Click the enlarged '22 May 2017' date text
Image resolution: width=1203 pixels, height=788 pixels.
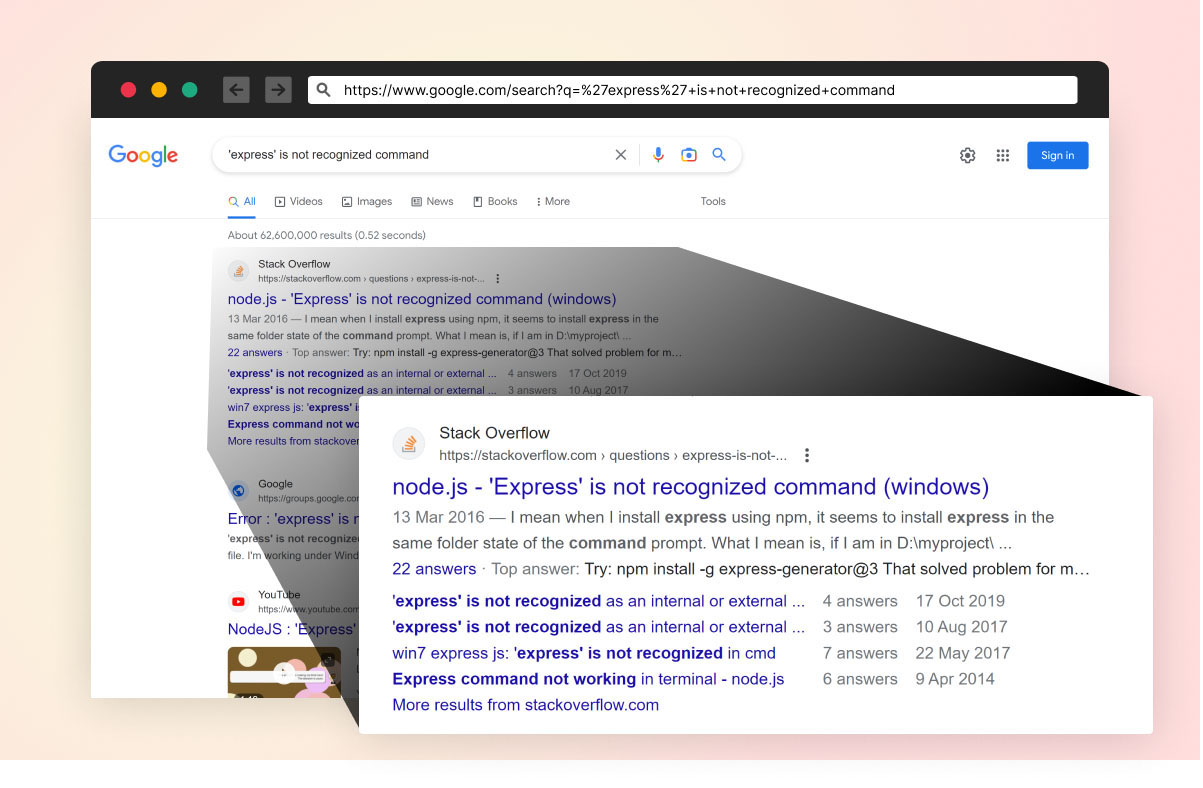[963, 653]
